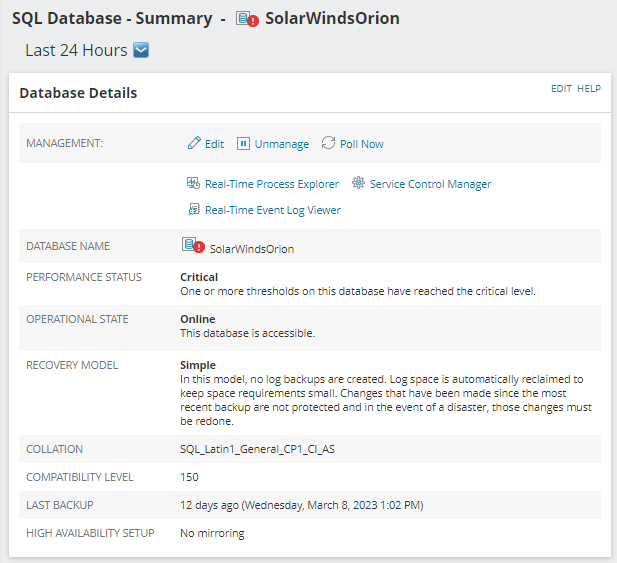
Task: Click the No mirroring value
Action: tap(212, 533)
